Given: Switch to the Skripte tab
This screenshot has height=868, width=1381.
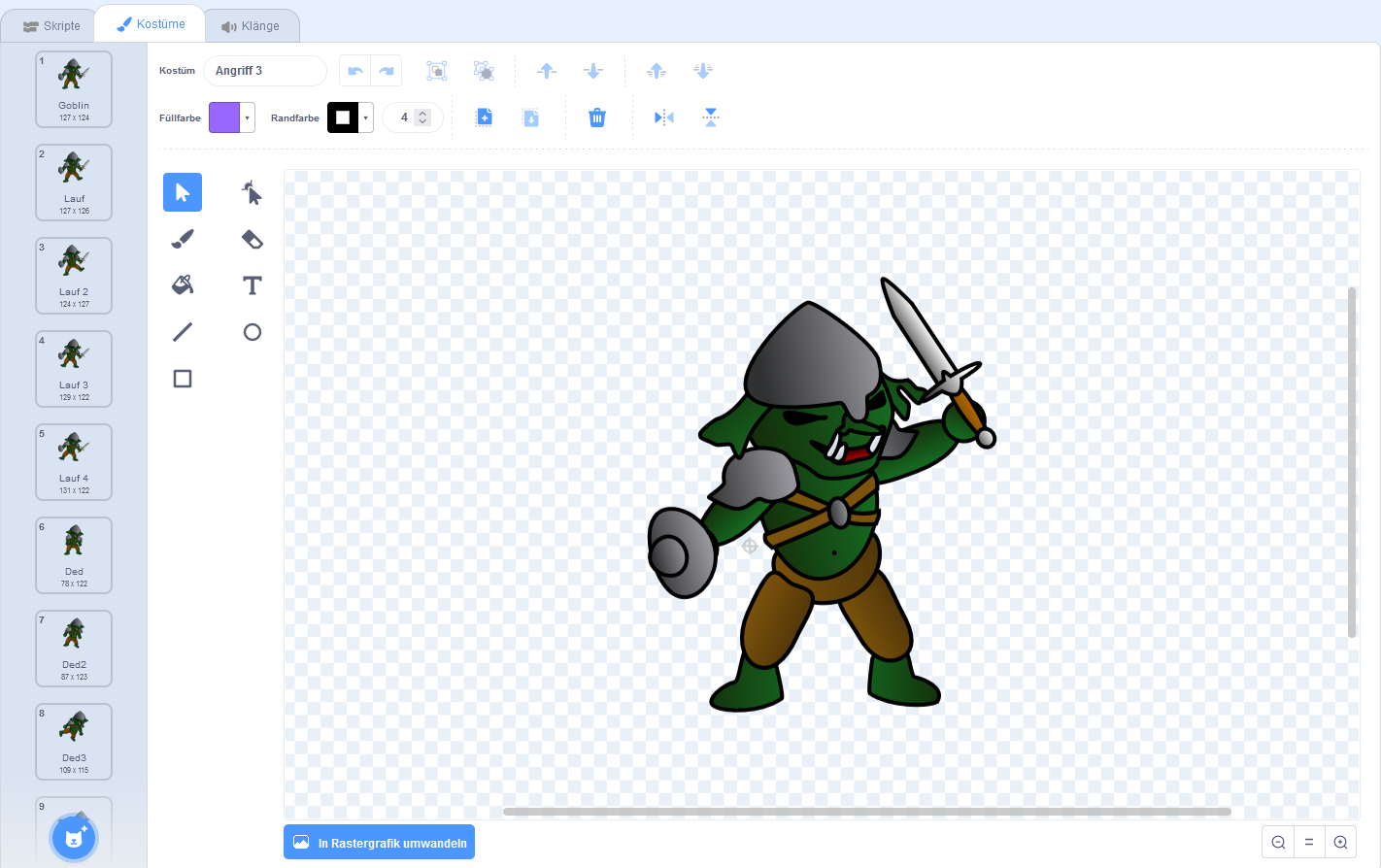Looking at the screenshot, I should pos(52,26).
